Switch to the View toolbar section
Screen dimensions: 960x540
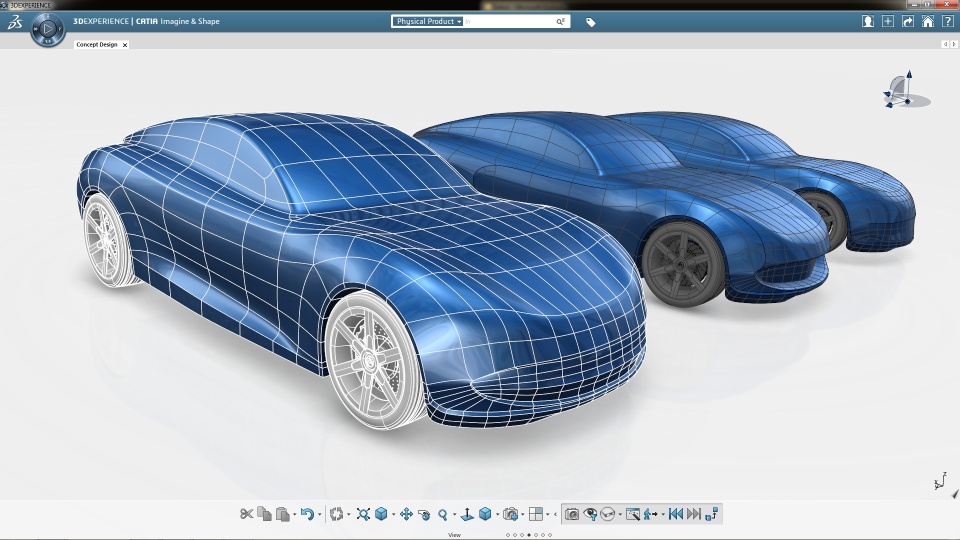(x=454, y=535)
